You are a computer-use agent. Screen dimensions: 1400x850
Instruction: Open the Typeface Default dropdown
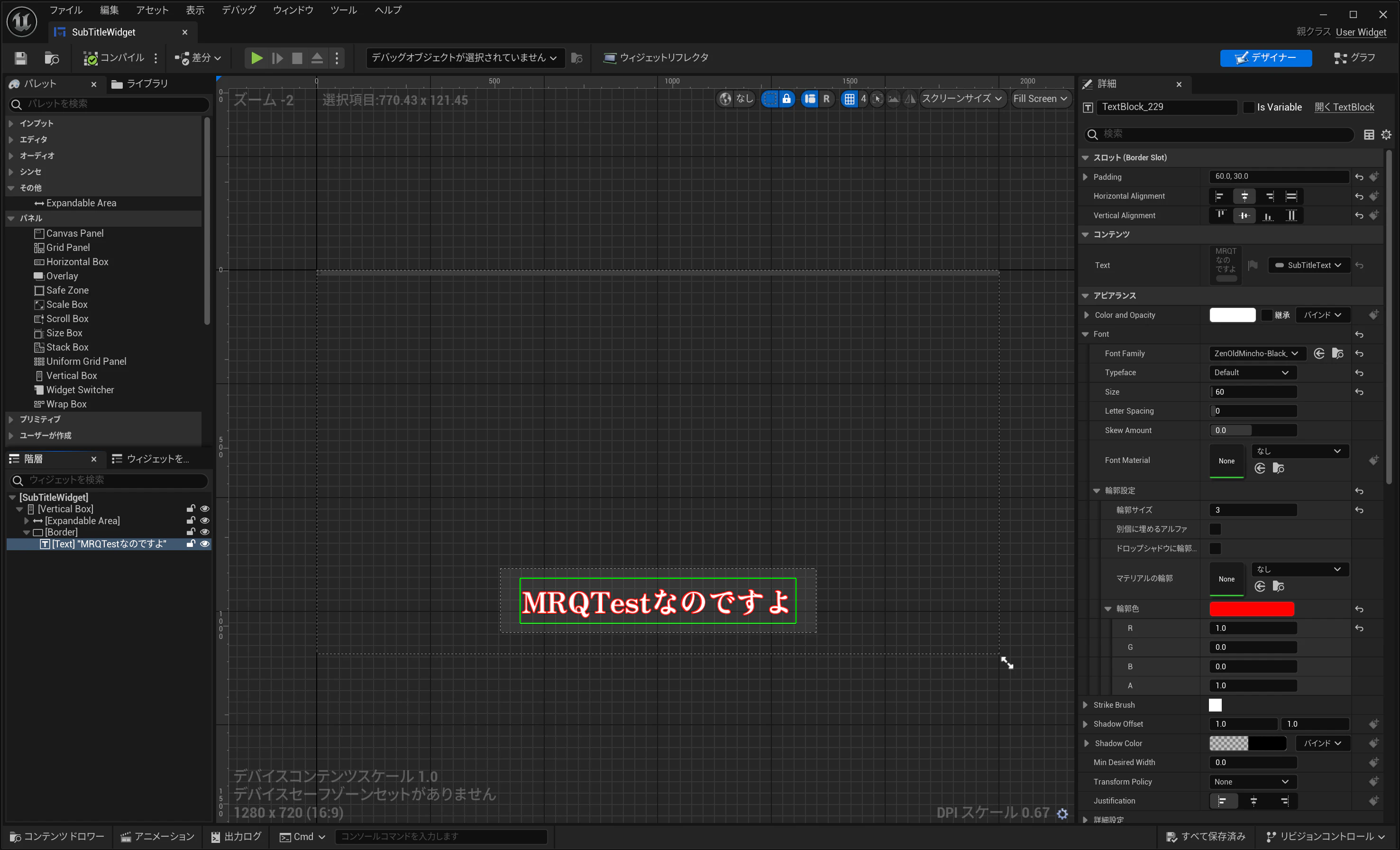click(1252, 373)
